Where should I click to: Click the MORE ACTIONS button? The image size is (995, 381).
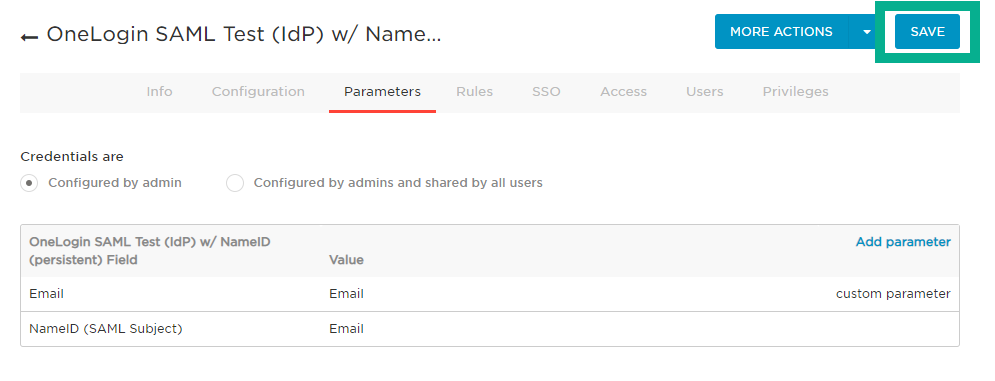point(781,32)
